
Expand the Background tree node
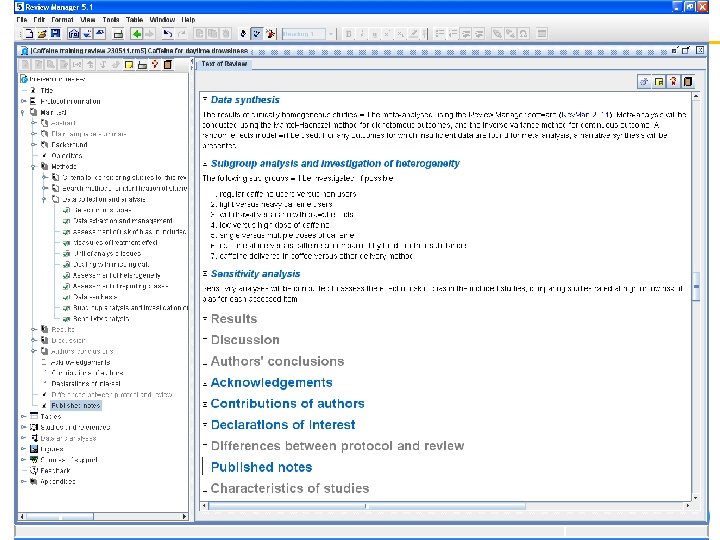[x=34, y=145]
